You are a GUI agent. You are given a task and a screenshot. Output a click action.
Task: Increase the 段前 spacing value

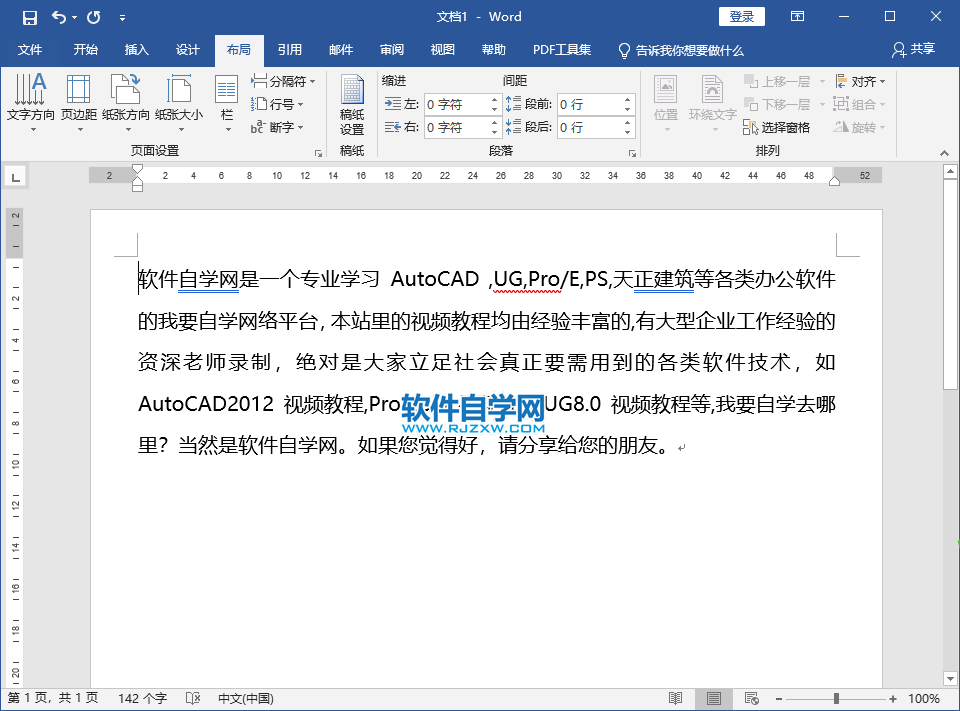pyautogui.click(x=628, y=100)
